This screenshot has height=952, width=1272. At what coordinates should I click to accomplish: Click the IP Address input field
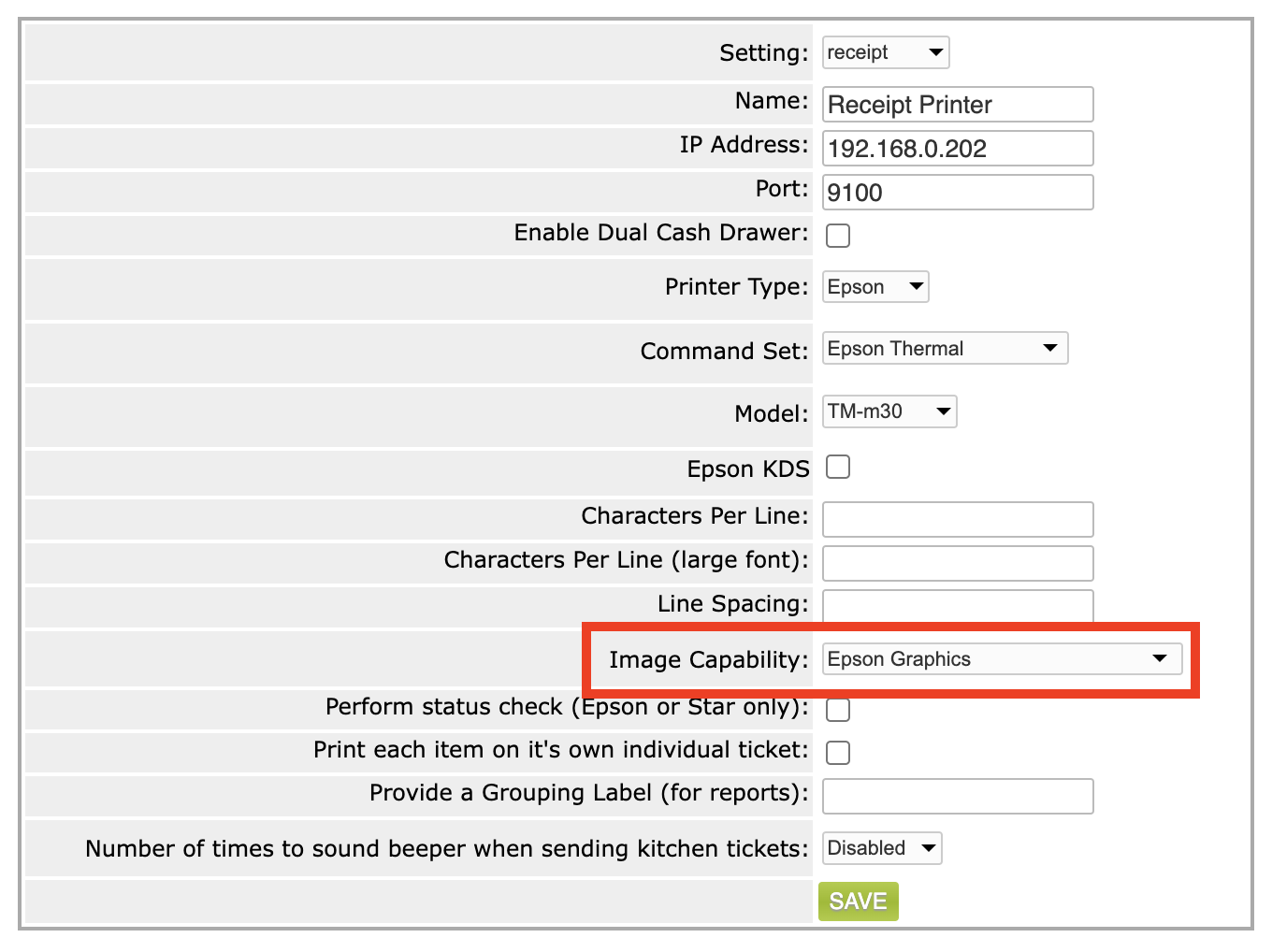pos(957,149)
